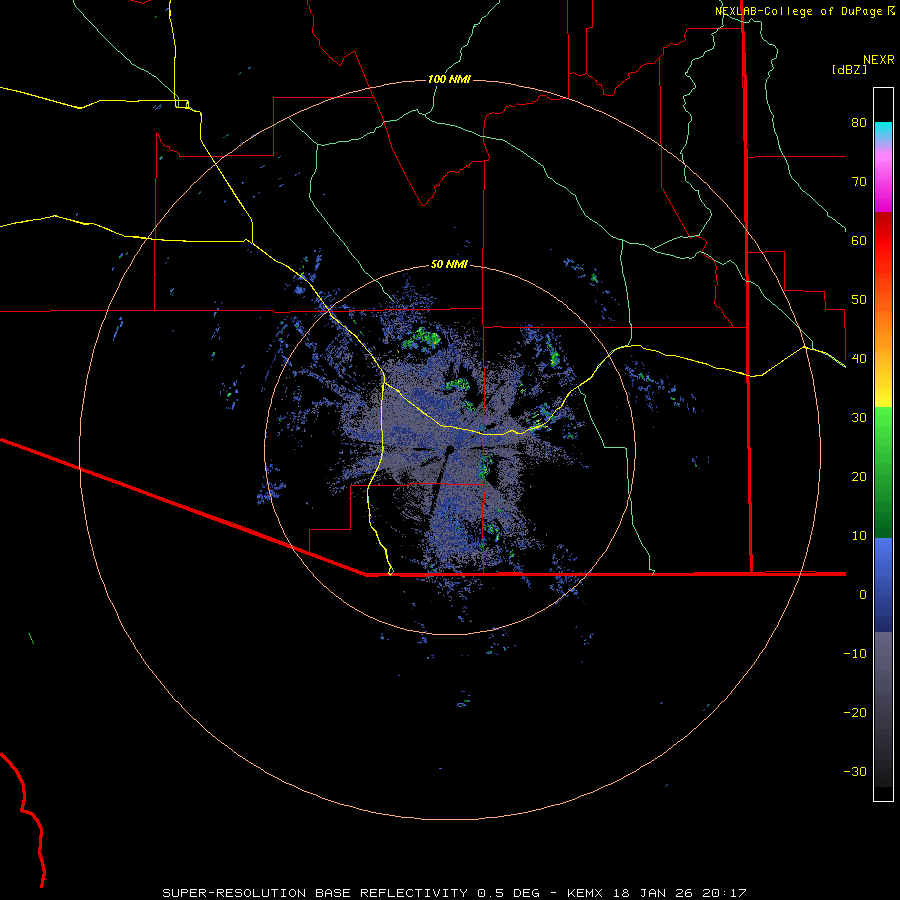
Task: Click the 70 value on the dBZ scale
Action: (859, 181)
